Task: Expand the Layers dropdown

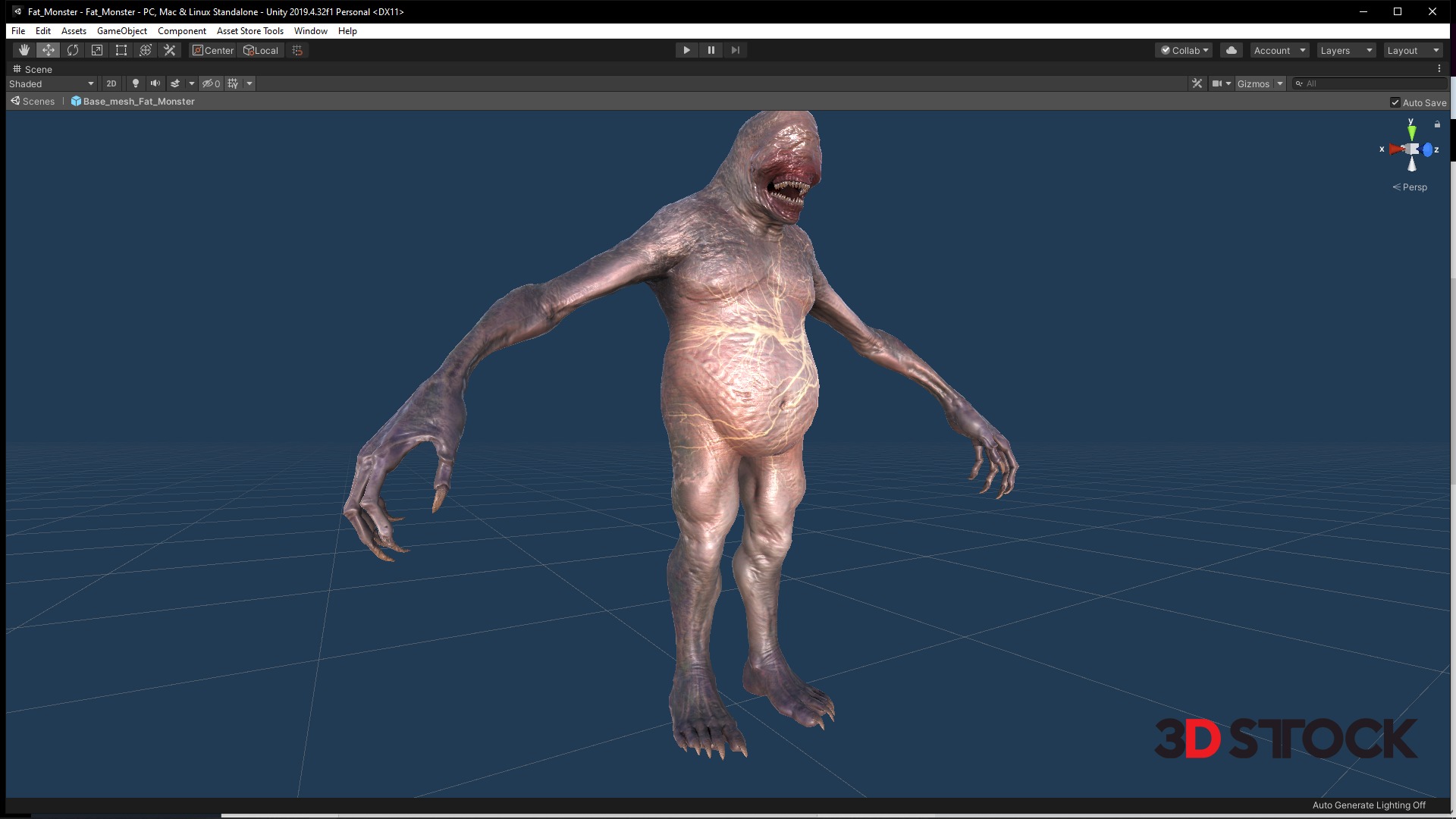Action: [x=1346, y=50]
